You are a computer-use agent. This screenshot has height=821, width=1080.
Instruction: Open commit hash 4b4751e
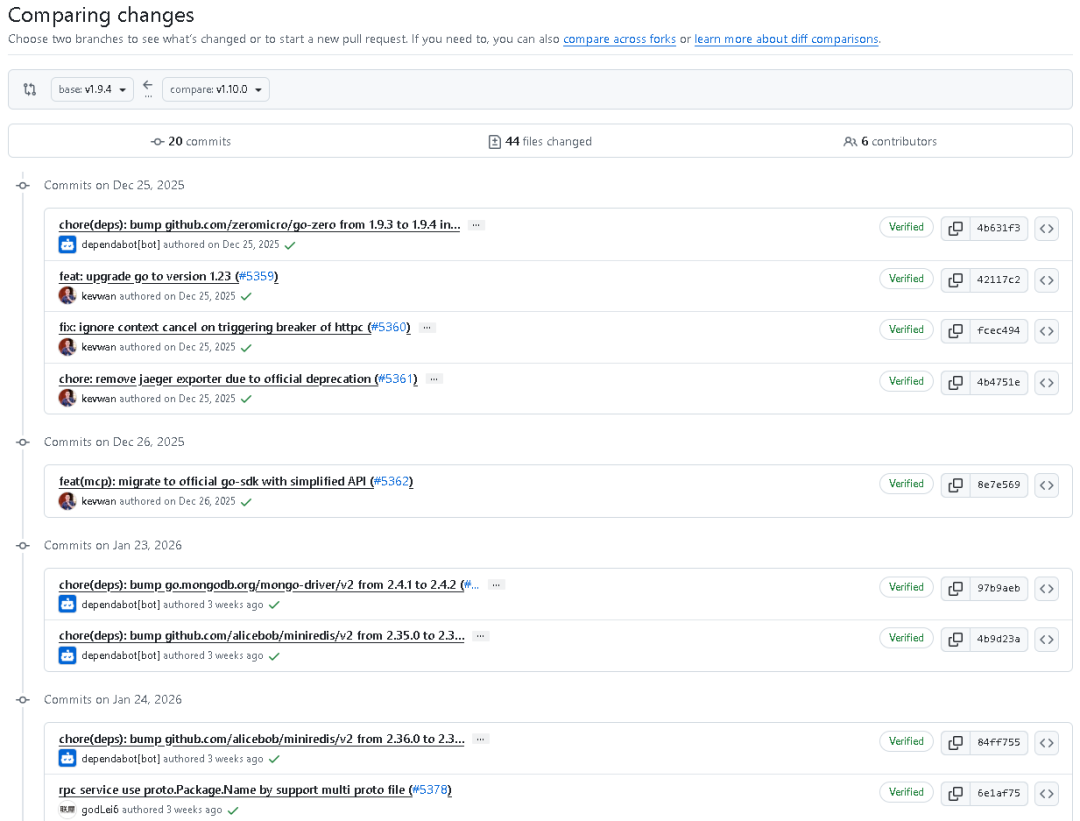click(998, 382)
